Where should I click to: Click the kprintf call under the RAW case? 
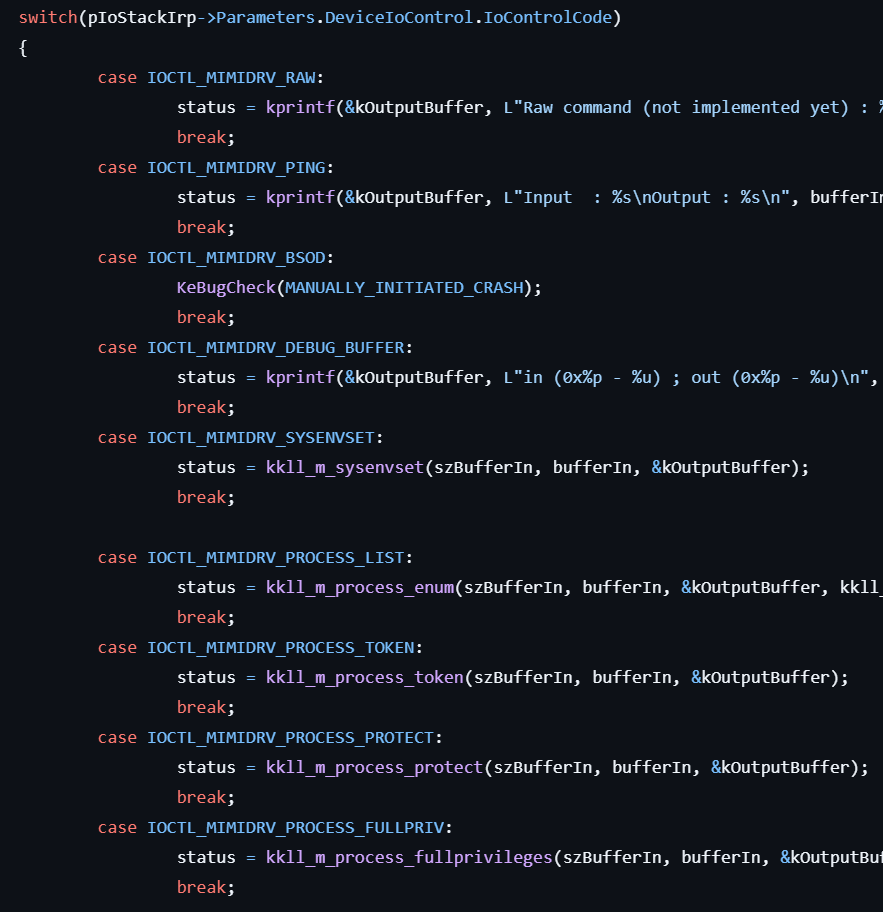(x=300, y=108)
